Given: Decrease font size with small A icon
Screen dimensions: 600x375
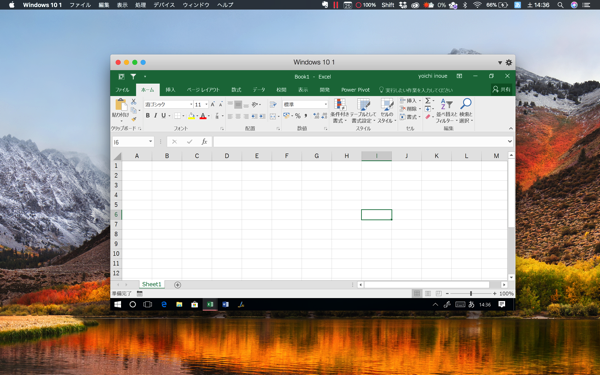Looking at the screenshot, I should point(220,104).
